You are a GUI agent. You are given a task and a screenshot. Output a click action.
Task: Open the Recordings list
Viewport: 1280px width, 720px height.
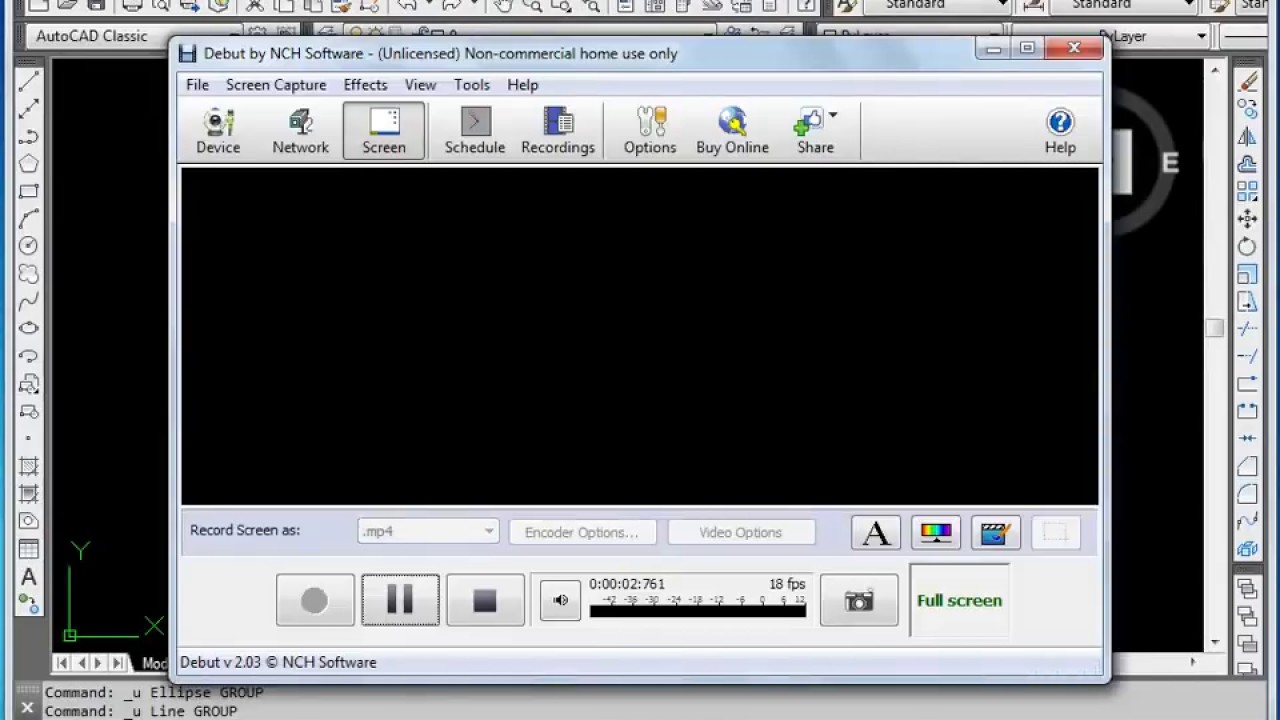point(558,131)
